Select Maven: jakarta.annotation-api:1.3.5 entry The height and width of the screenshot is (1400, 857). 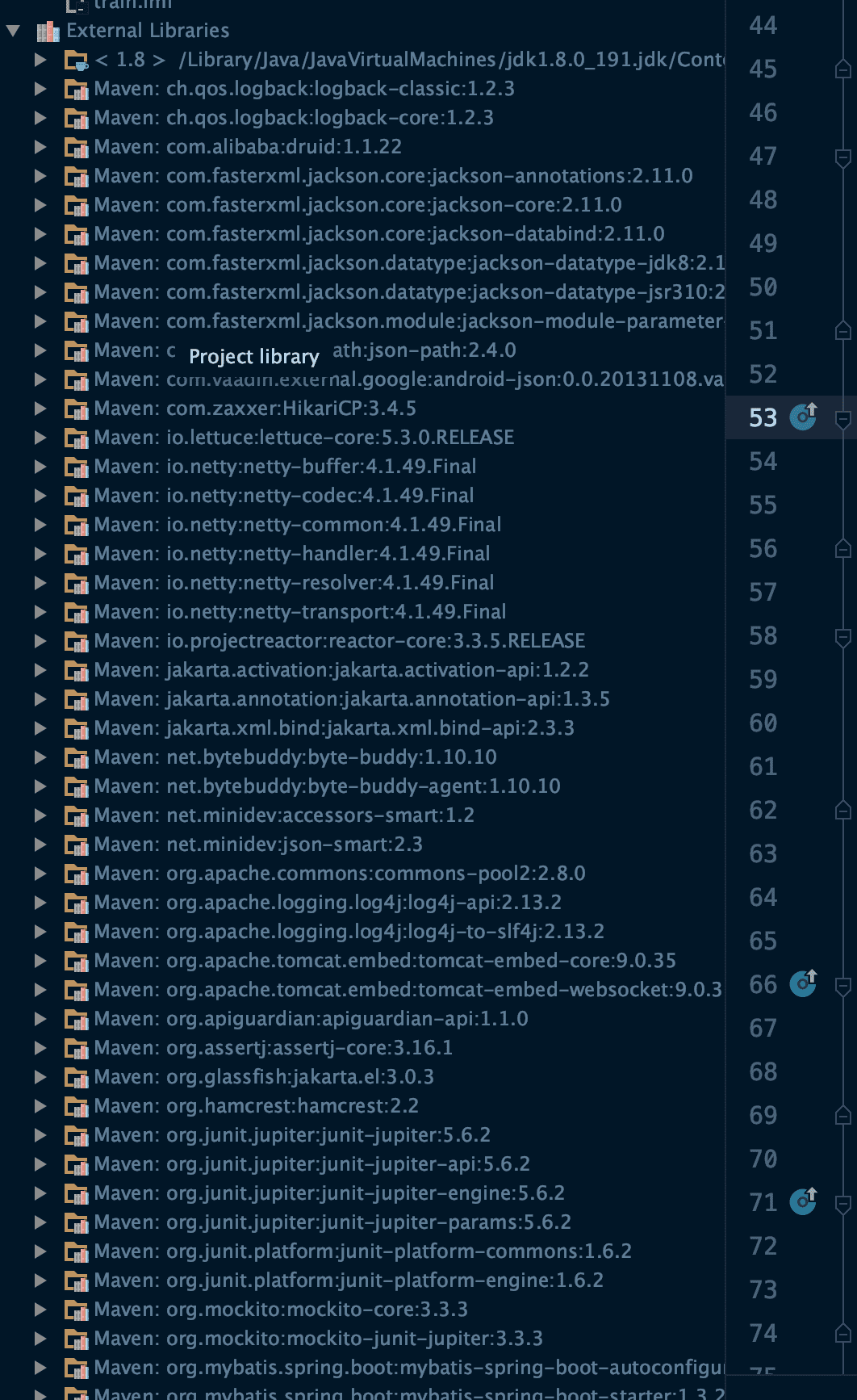pyautogui.click(x=352, y=699)
